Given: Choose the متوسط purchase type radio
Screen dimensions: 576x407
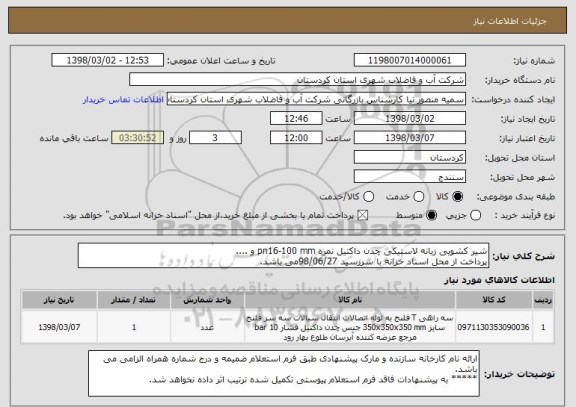Looking at the screenshot, I should pyautogui.click(x=432, y=216).
